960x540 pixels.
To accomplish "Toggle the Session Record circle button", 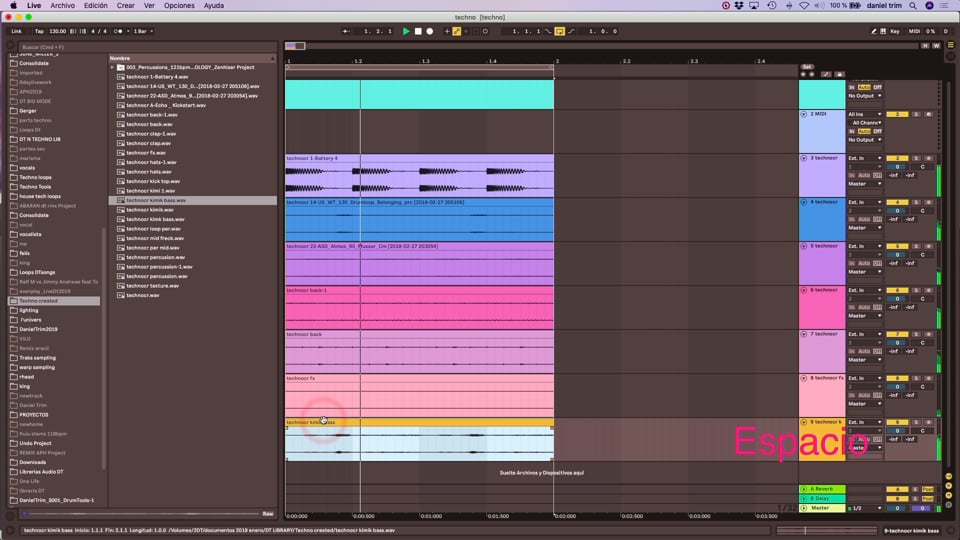I will pos(485,31).
